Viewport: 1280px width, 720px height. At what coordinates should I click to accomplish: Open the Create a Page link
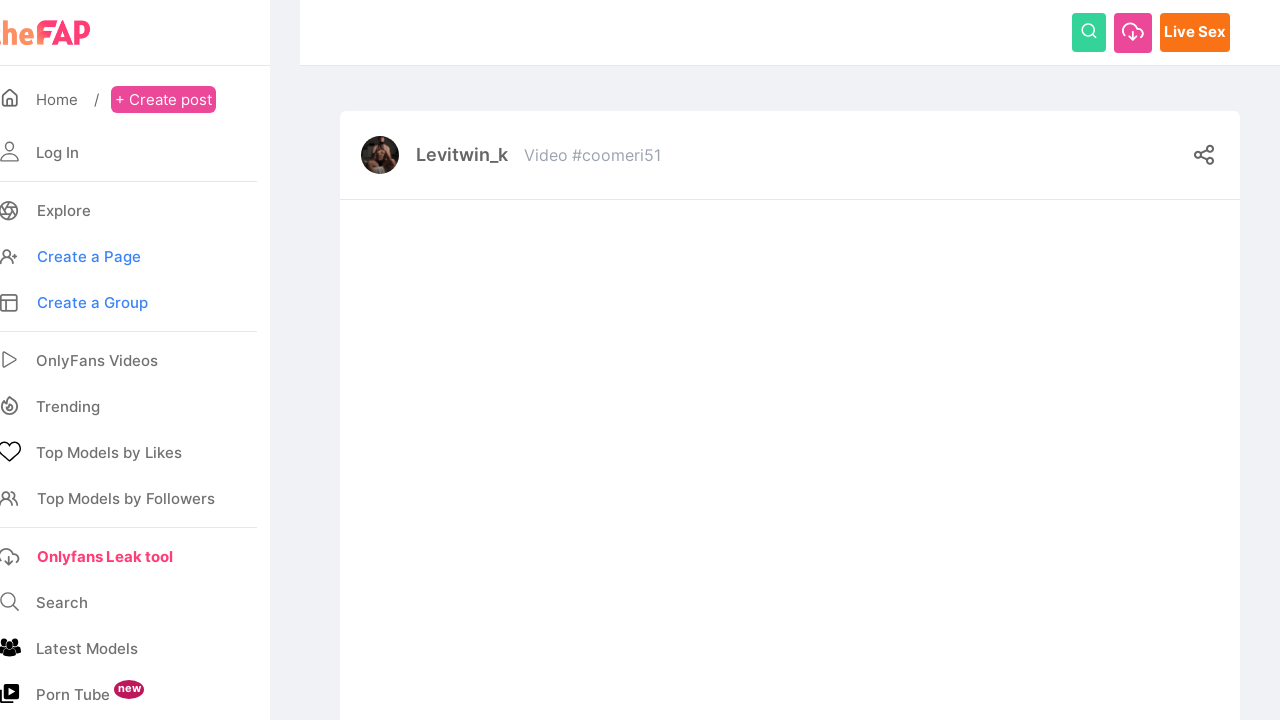click(89, 257)
